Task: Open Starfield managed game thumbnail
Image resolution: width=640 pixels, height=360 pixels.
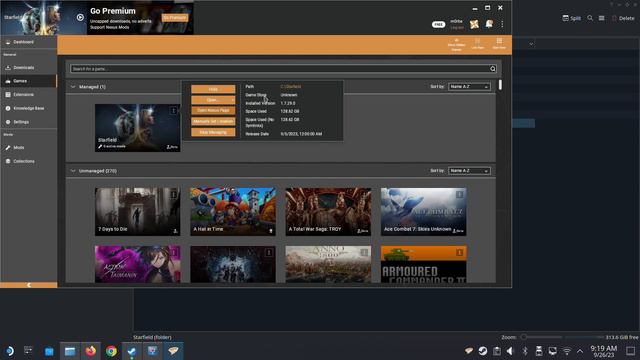Action: (137, 128)
